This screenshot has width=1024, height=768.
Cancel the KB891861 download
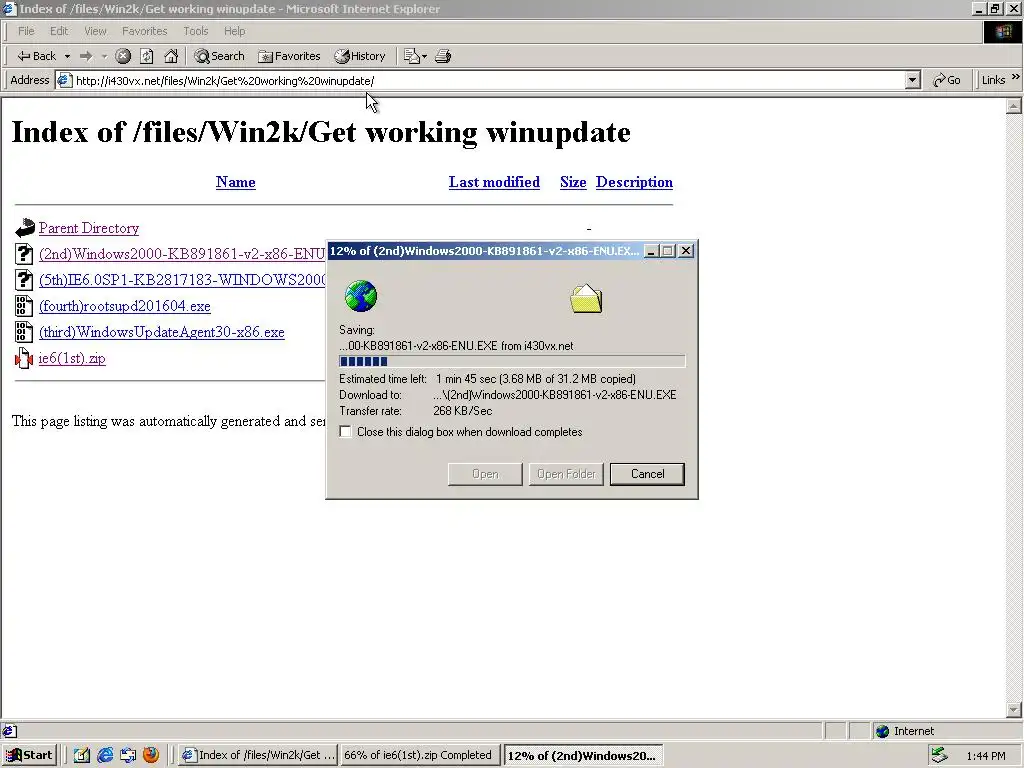click(x=647, y=474)
